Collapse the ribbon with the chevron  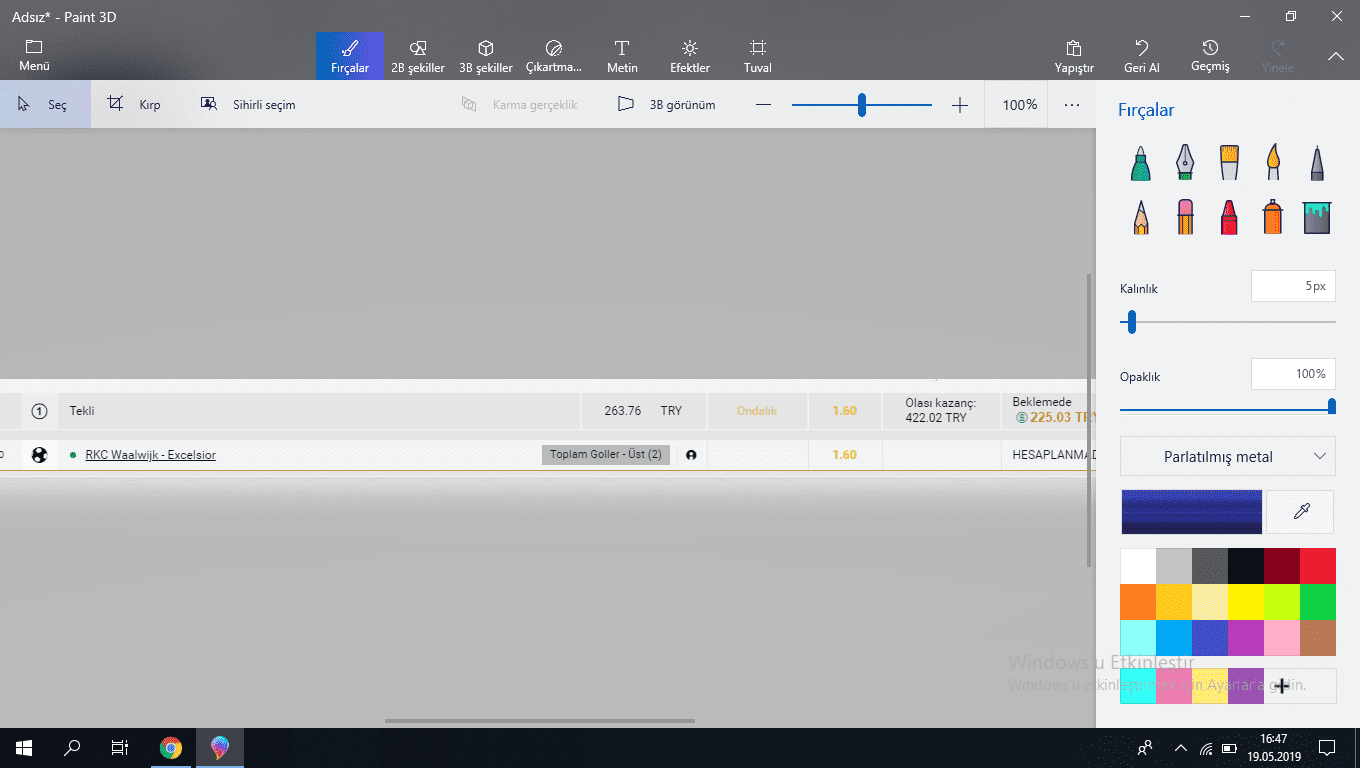pos(1336,57)
